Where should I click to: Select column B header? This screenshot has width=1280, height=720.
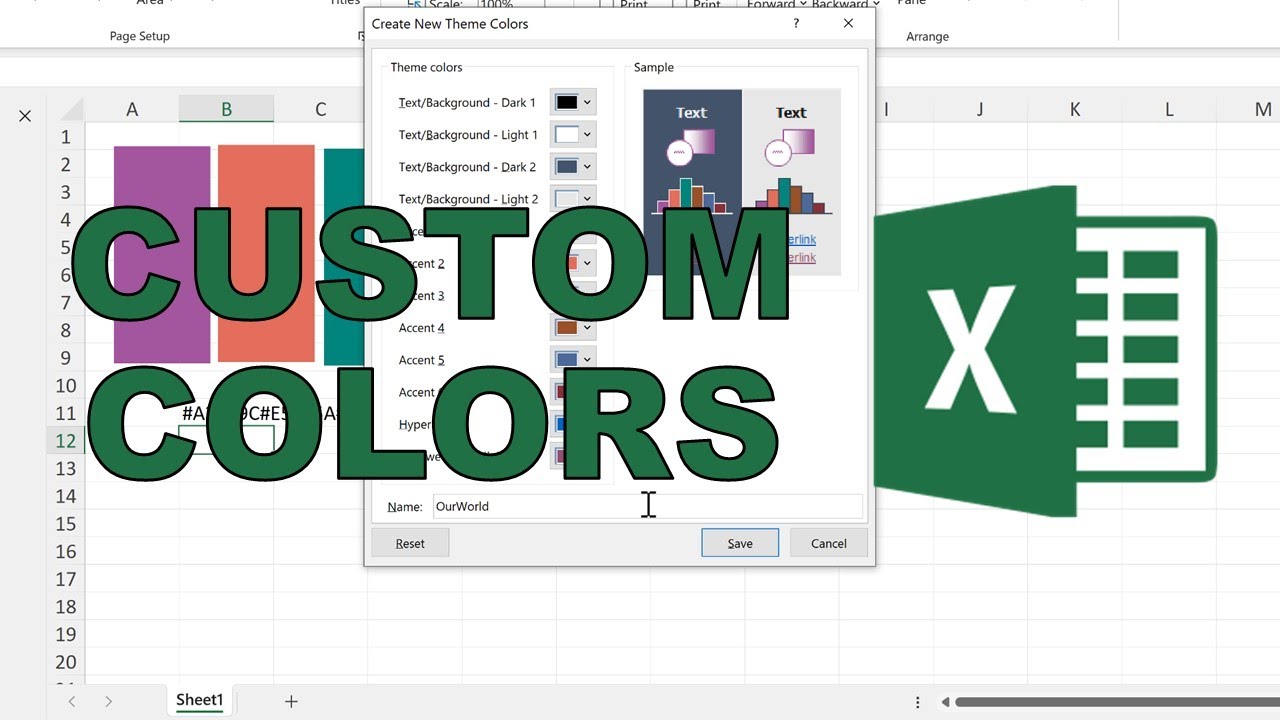pyautogui.click(x=227, y=109)
